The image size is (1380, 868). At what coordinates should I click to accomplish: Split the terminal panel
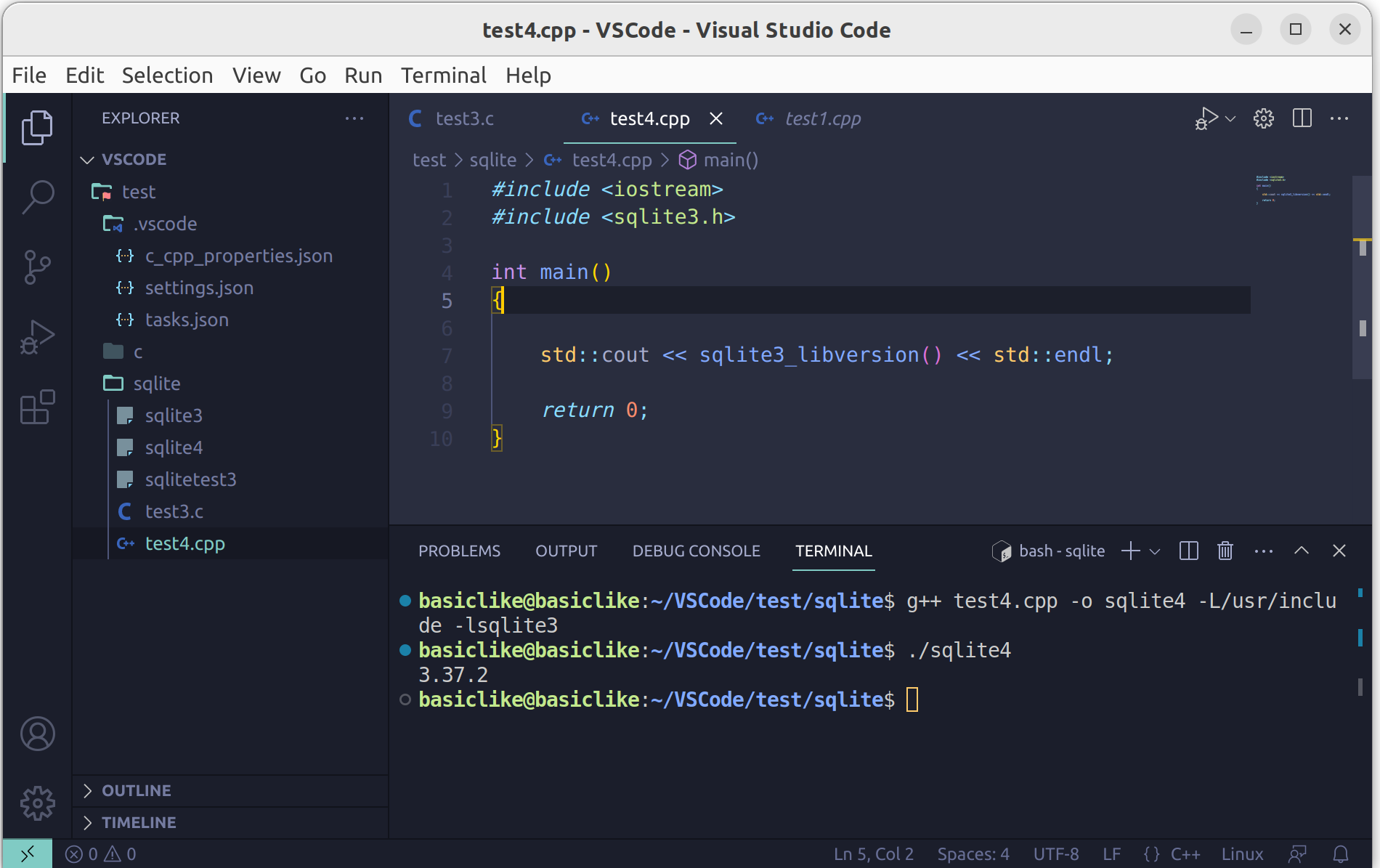tap(1189, 551)
